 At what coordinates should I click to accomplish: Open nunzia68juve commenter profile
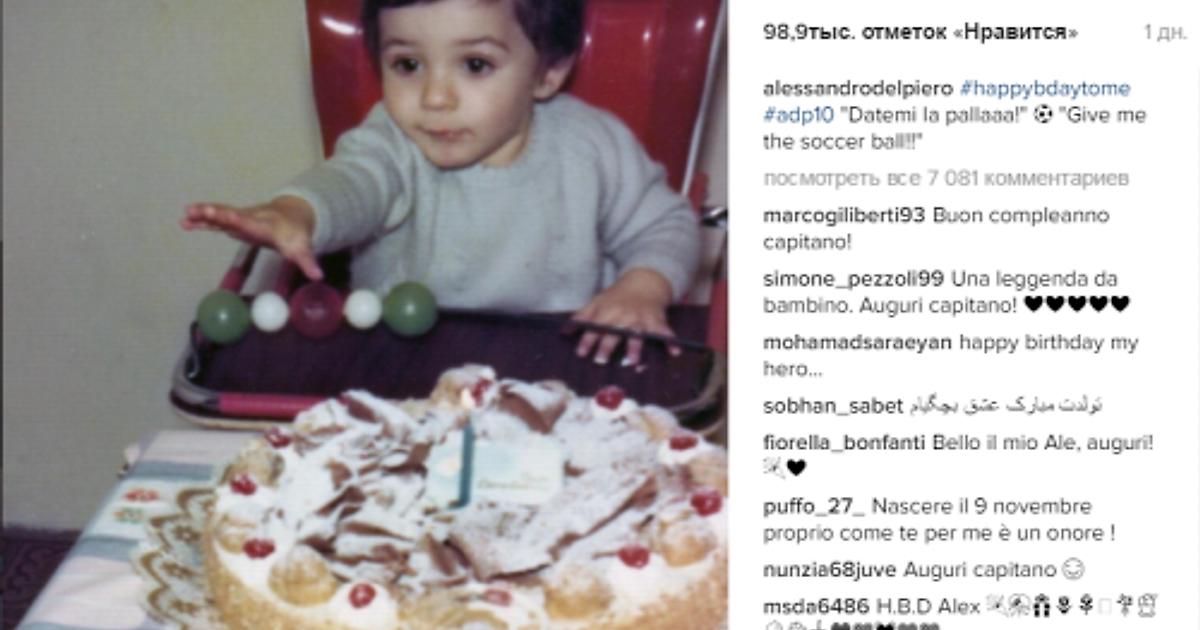tap(829, 570)
